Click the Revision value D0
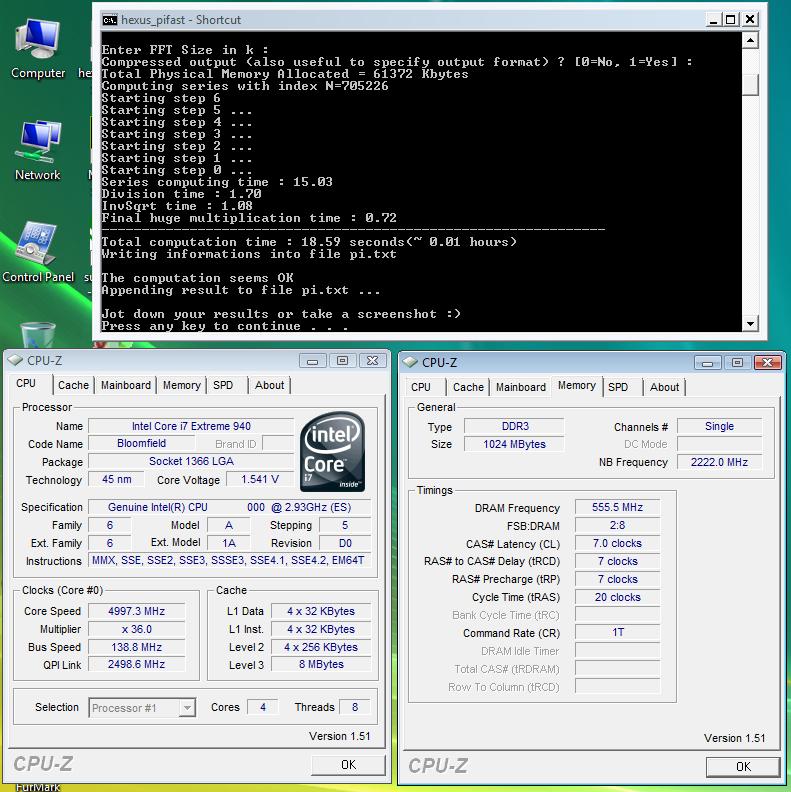The height and width of the screenshot is (792, 791). (345, 543)
